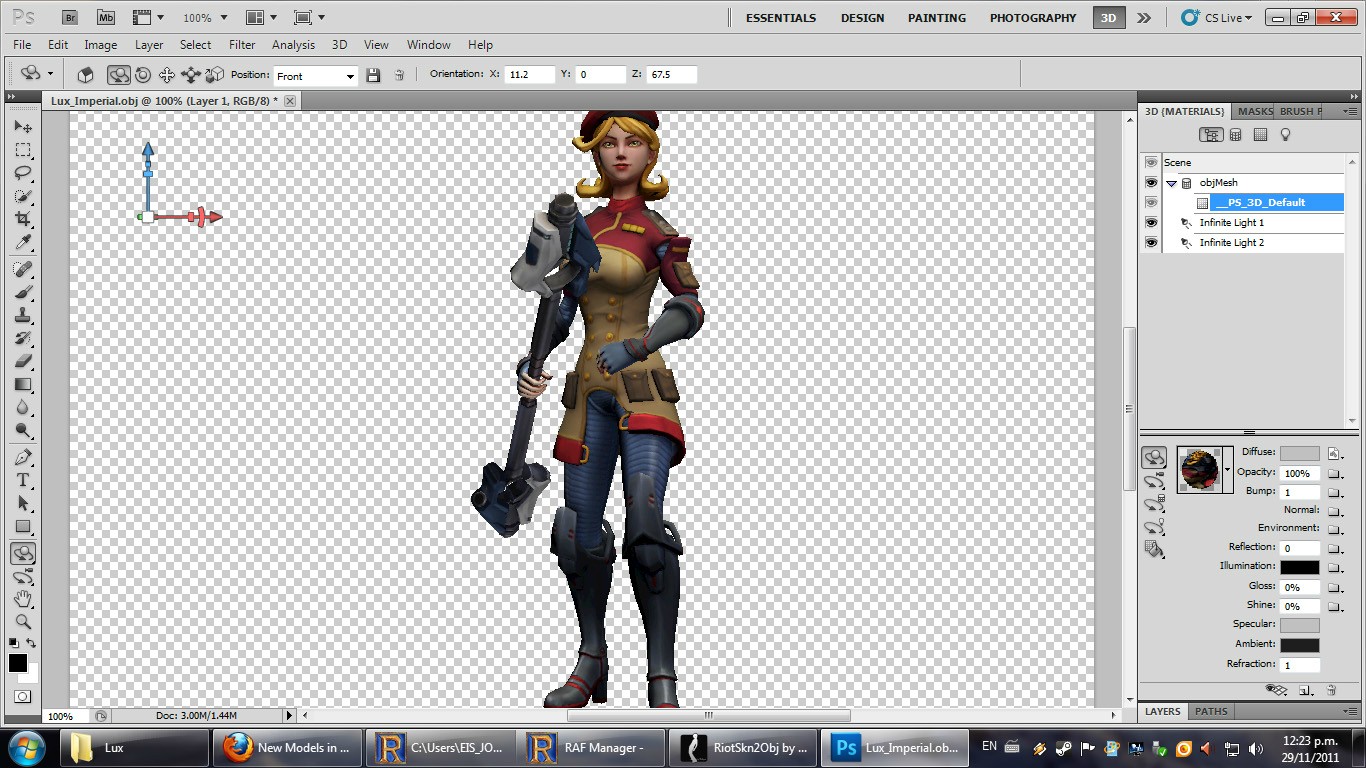This screenshot has height=768, width=1366.
Task: Launch Mini Bridge from the application bar
Action: point(105,17)
